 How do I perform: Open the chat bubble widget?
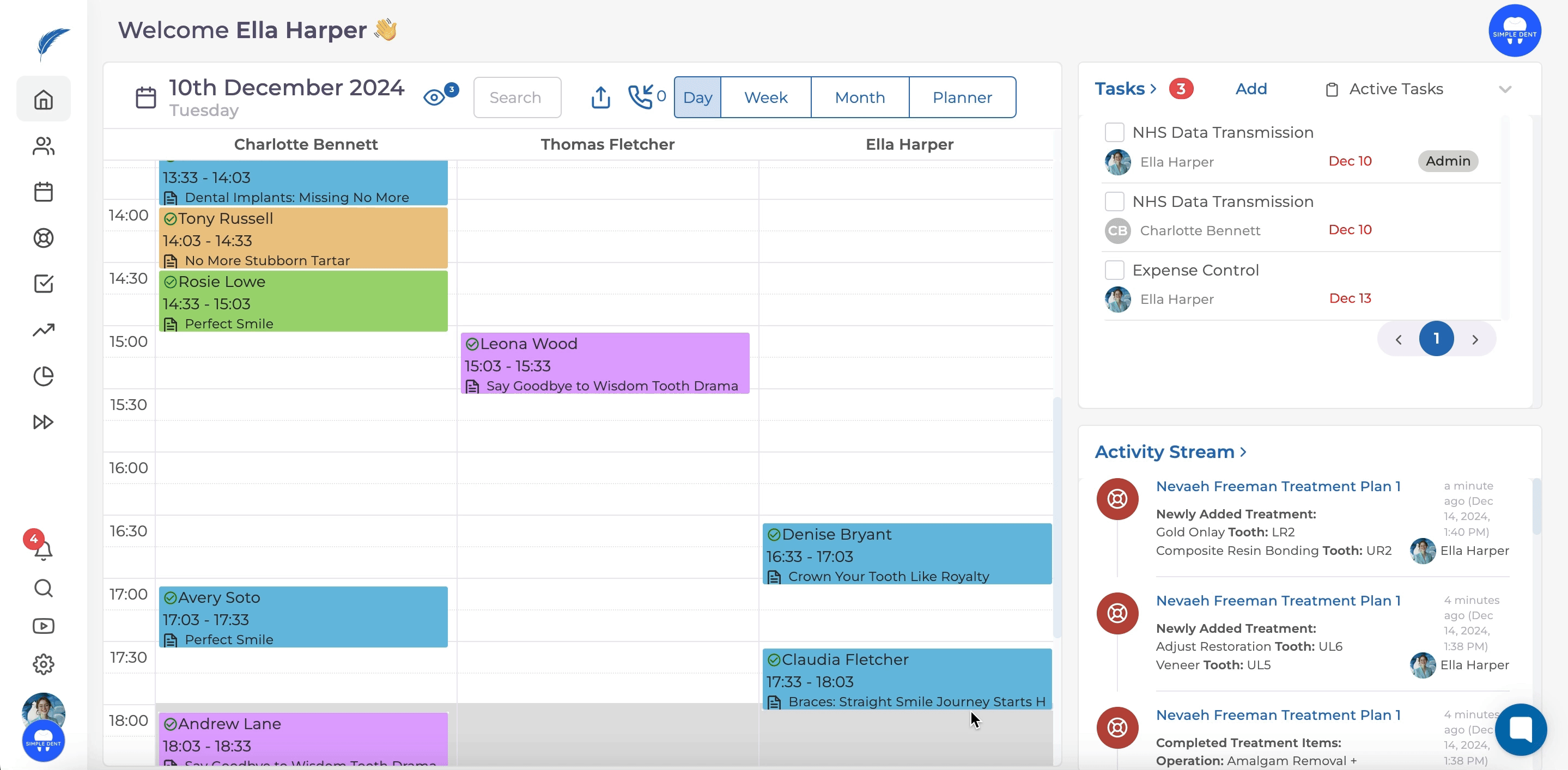1520,729
